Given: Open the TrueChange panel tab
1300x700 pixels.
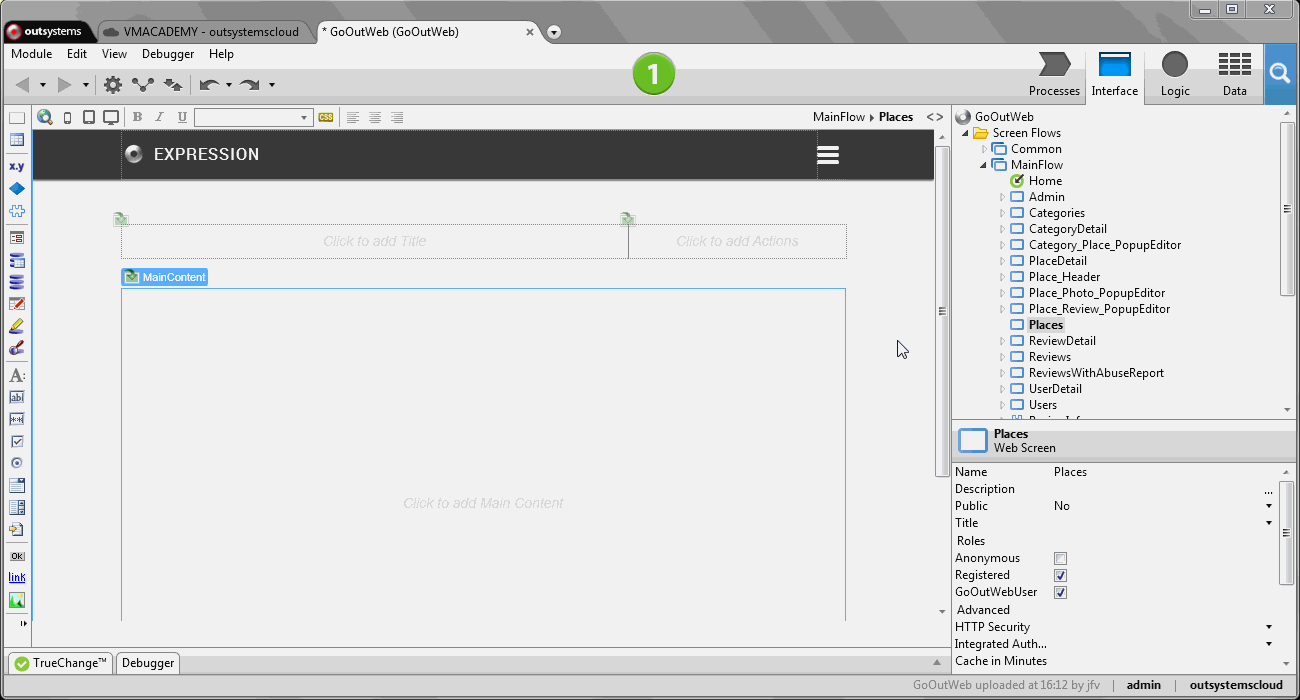Looking at the screenshot, I should click(x=60, y=663).
